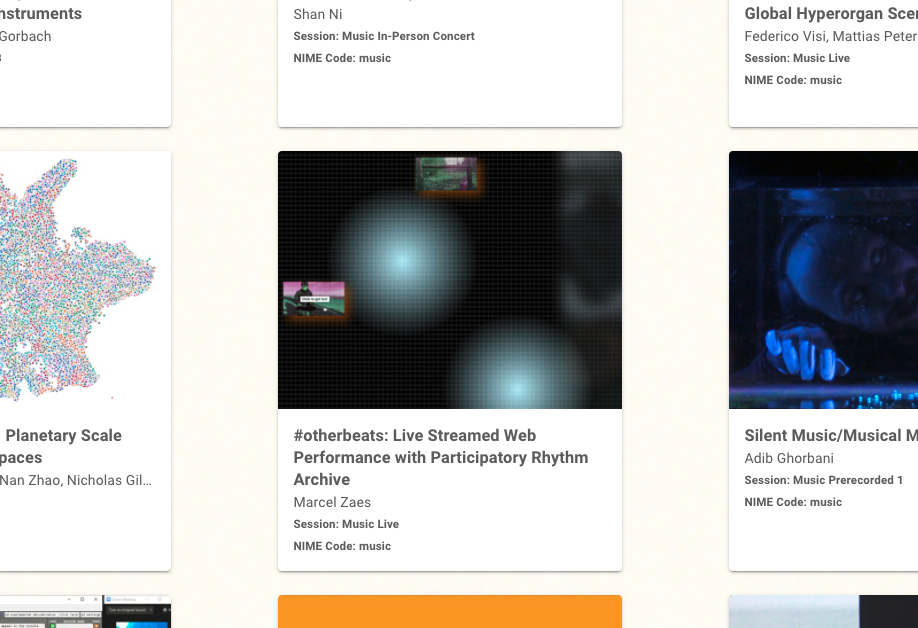The image size is (918, 628).
Task: Click 'NIME Code: music' under Shan Ni
Action: [342, 58]
